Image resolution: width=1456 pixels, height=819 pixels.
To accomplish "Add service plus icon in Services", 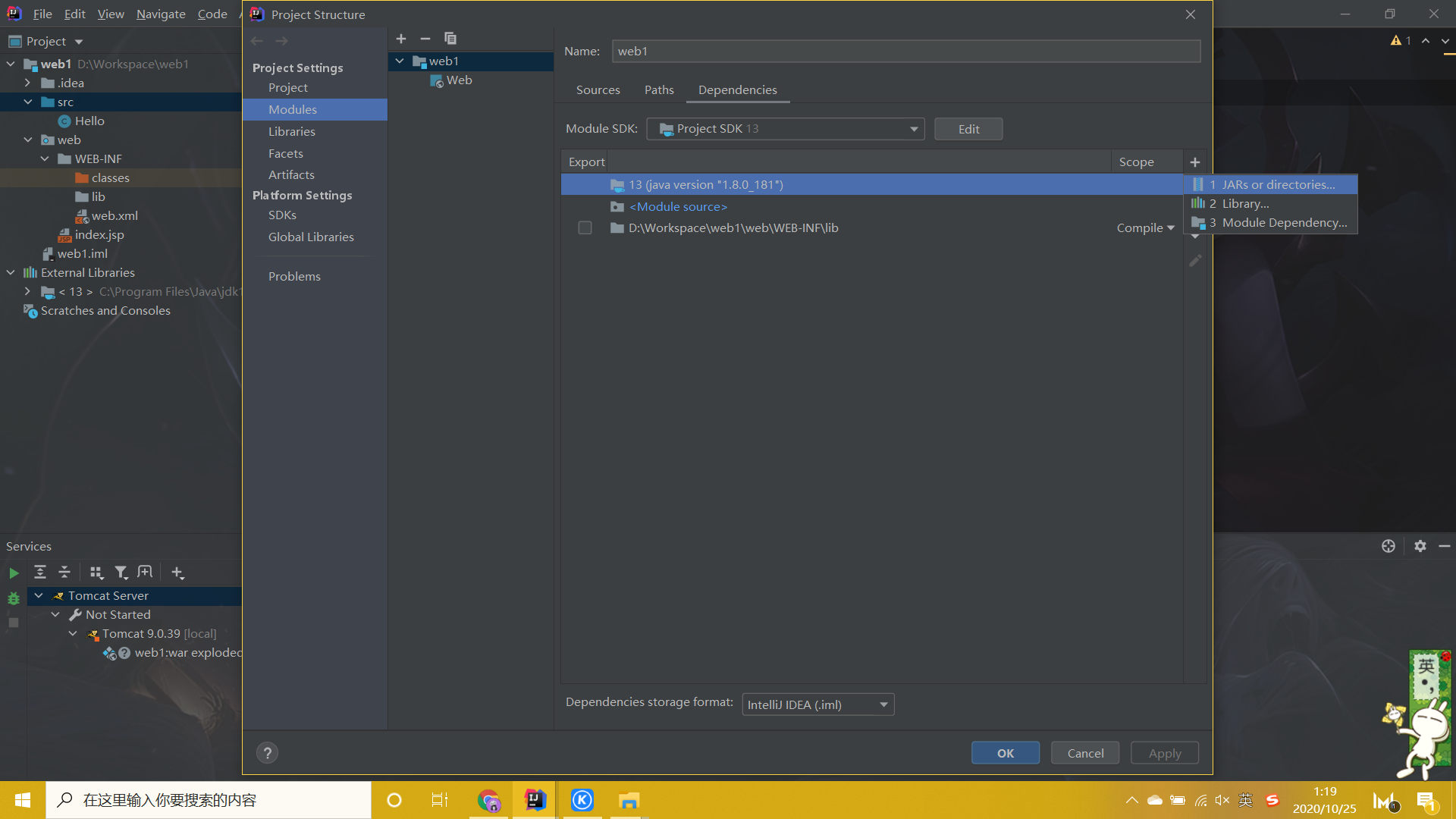I will click(x=177, y=573).
